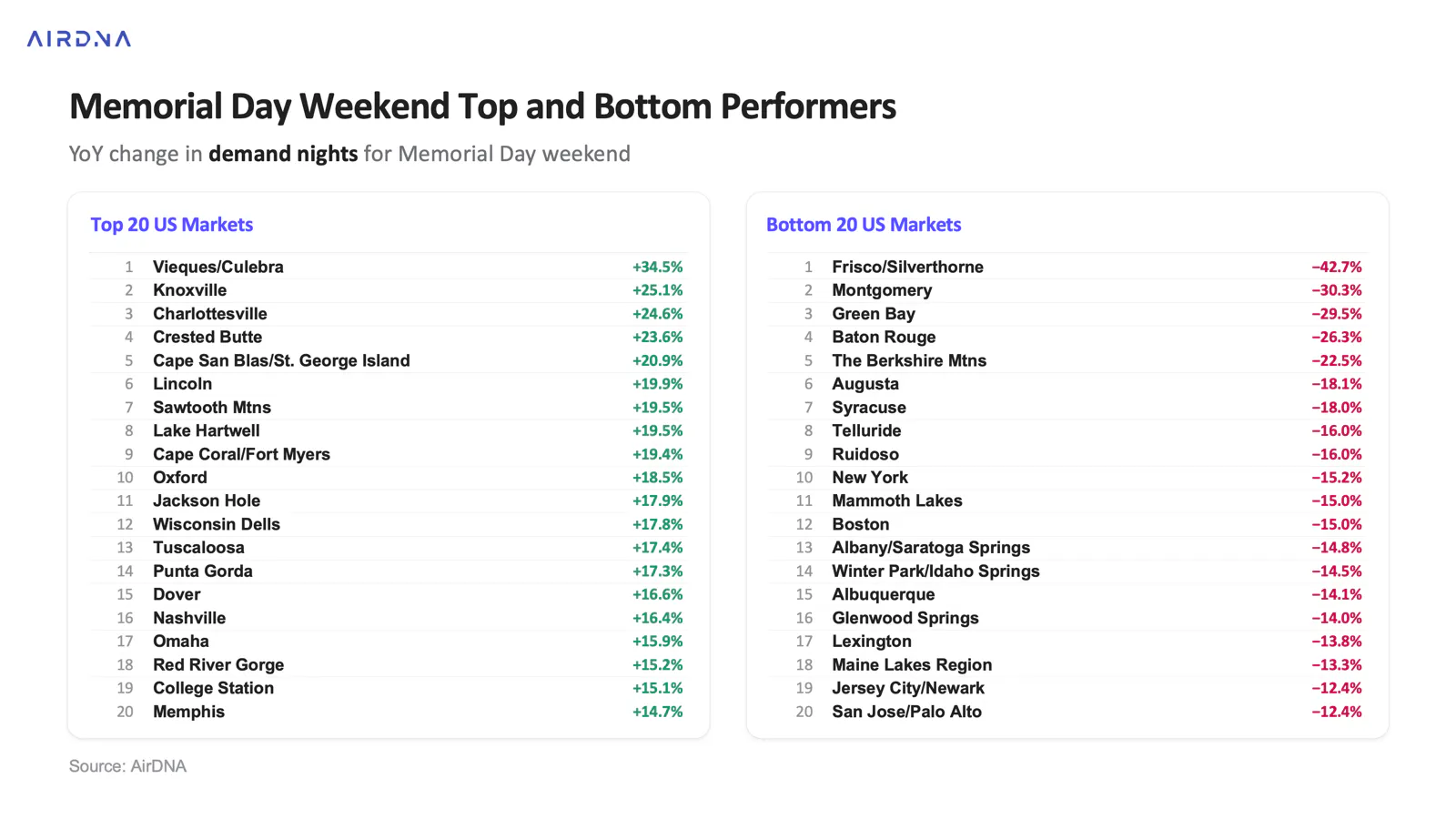Select Lake Hartwell market name
This screenshot has height=819, width=1456.
coord(207,430)
